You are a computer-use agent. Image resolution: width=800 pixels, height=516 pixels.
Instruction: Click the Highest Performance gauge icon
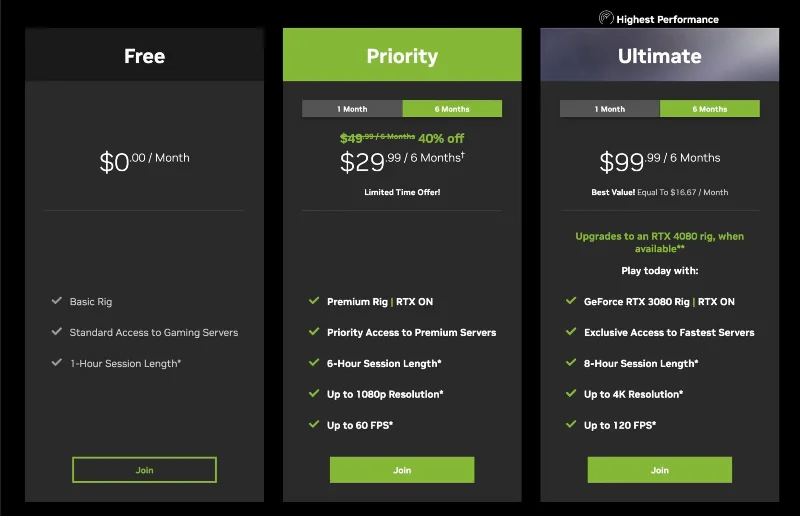[606, 18]
